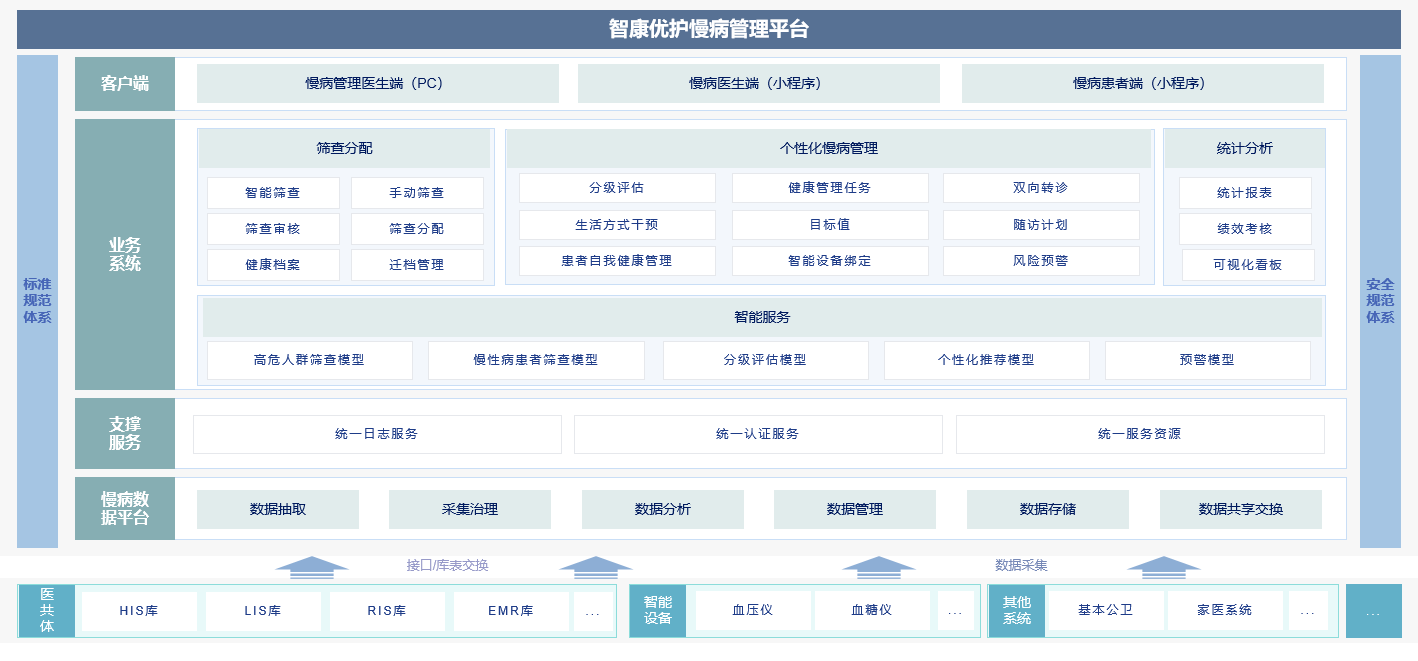Select 风险预警 in 个性化慢病管理
This screenshot has height=661, width=1418.
click(x=1042, y=261)
